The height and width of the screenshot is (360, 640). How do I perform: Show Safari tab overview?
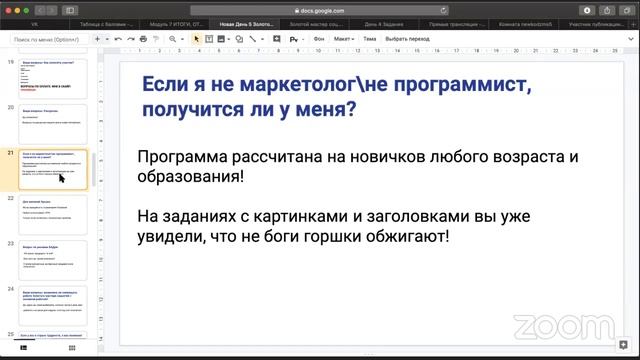[627, 11]
